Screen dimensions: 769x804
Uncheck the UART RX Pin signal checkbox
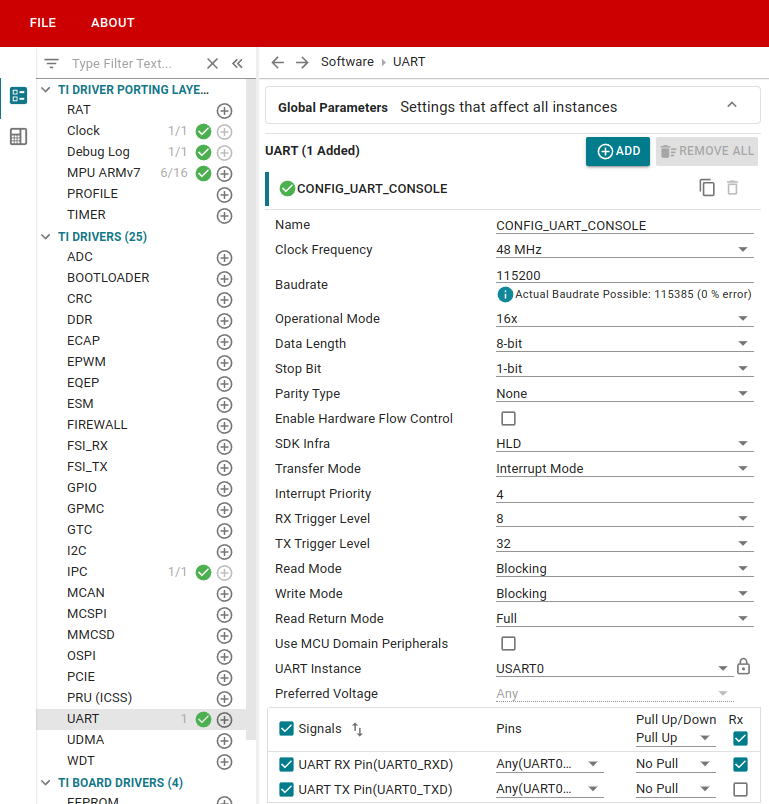point(287,765)
